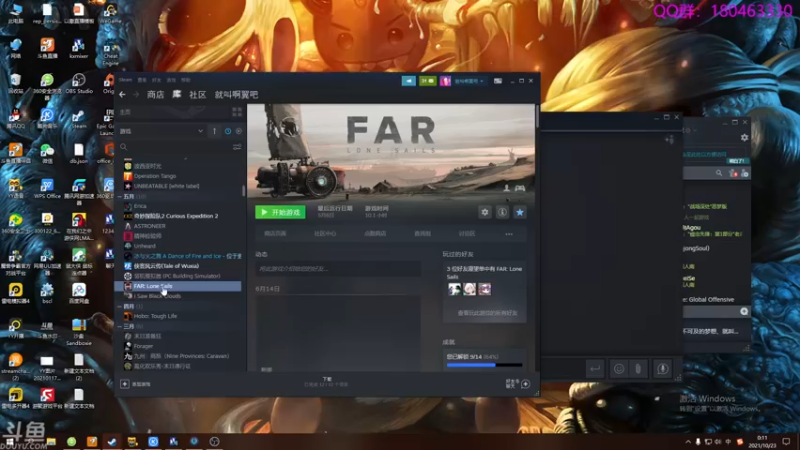Open the Steam menu in title bar
The image size is (800, 450).
[126, 80]
